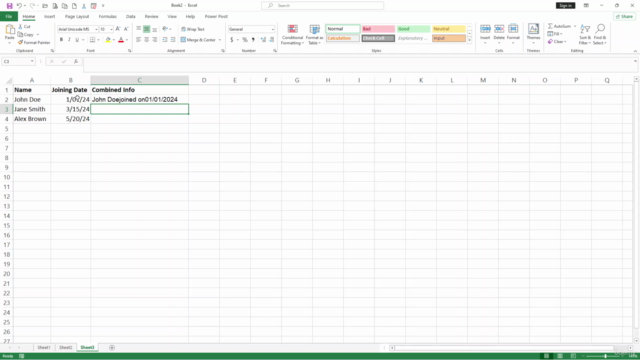This screenshot has width=640, height=360.
Task: Open AutoSum dropdown arrow
Action: [x=575, y=26]
